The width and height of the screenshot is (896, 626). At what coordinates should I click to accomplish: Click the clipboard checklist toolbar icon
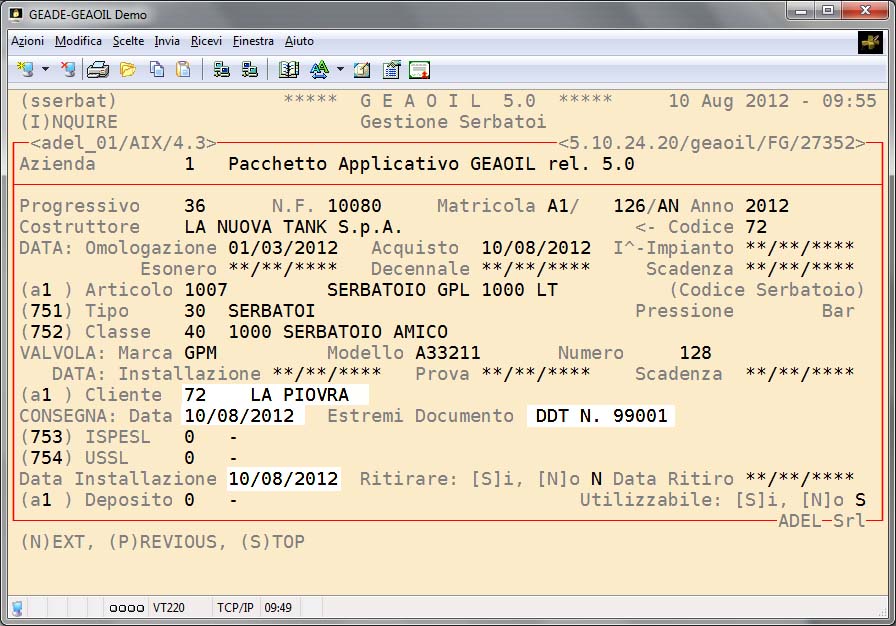(x=391, y=69)
